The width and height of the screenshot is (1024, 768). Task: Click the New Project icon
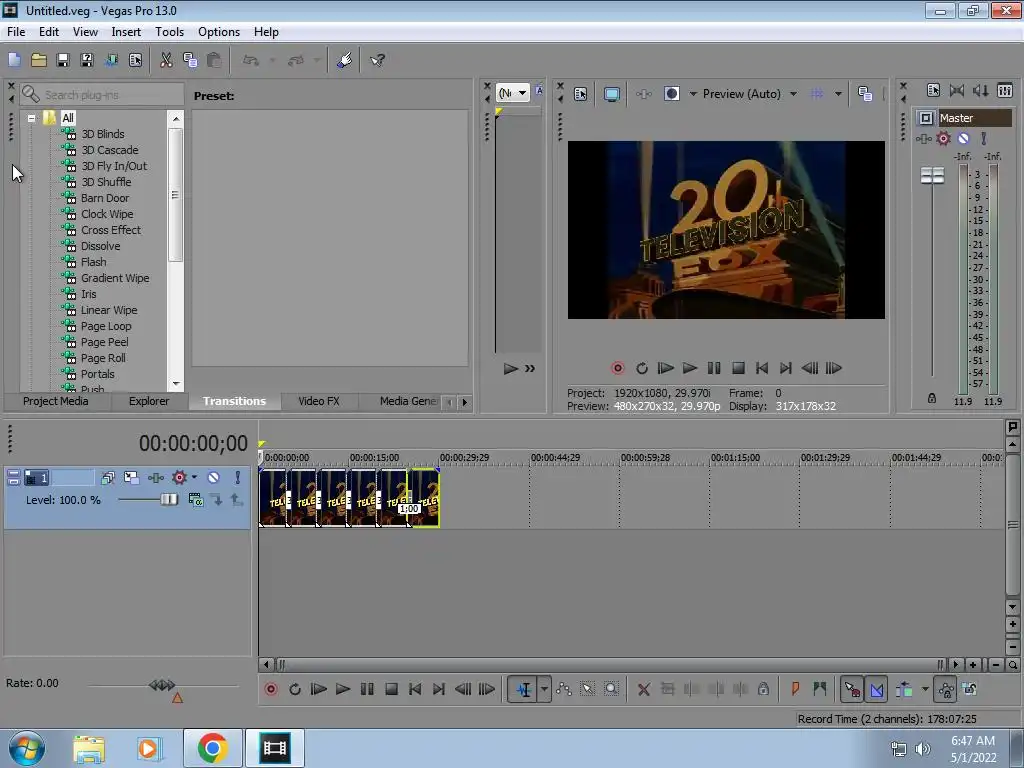(x=14, y=60)
